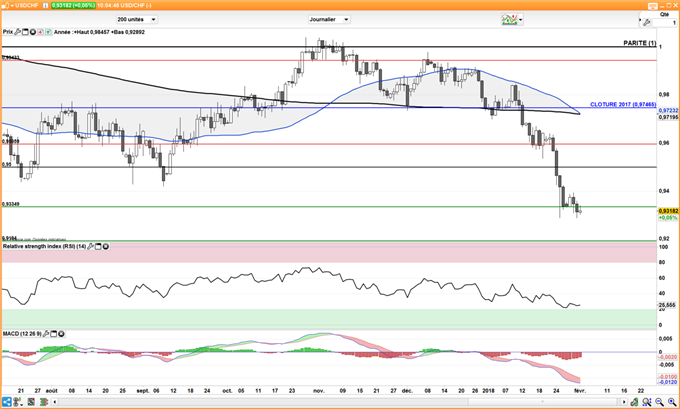Open the Journalier timeframe dropdown
The height and width of the screenshot is (409, 680).
coord(329,20)
